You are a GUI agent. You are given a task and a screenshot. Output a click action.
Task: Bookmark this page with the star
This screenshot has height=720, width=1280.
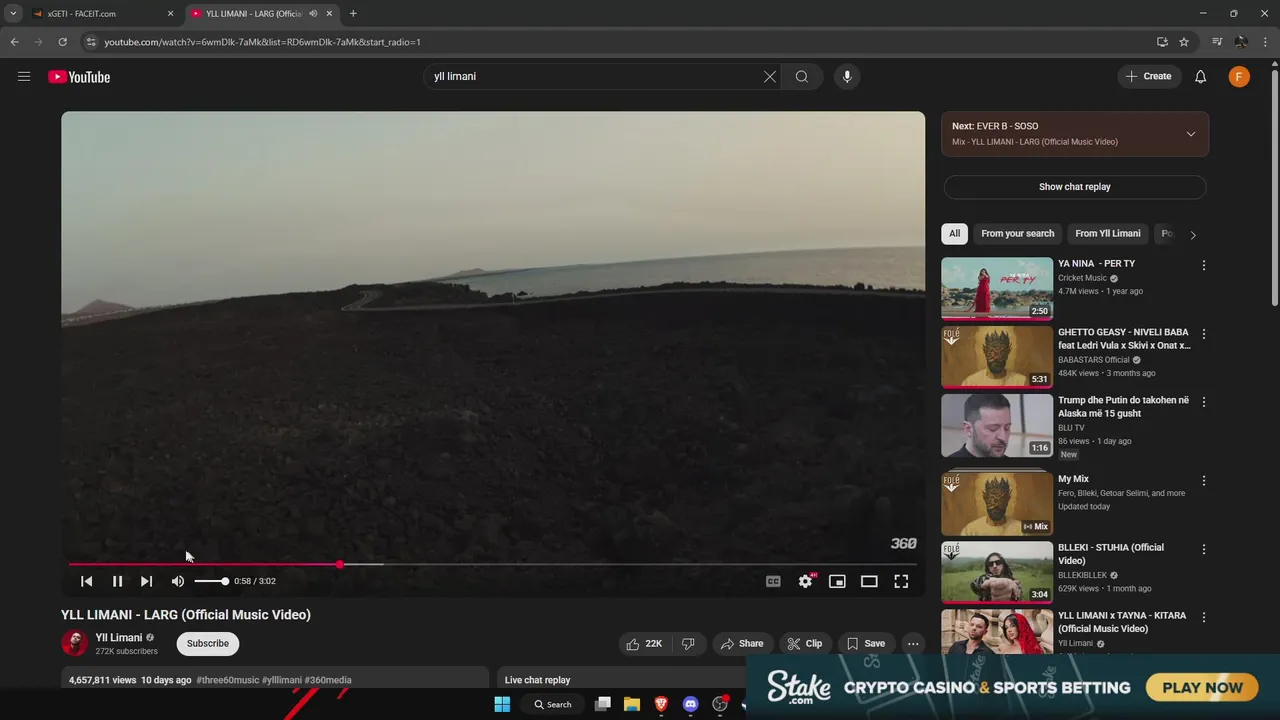[x=1184, y=42]
